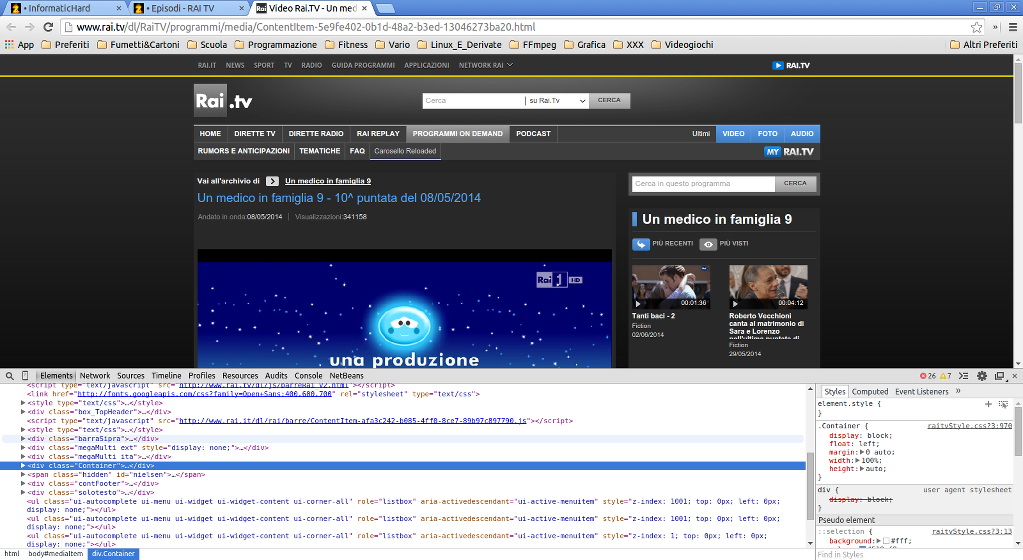Switch to the Episodi - RAI TV browser tab
Viewport: 1023px width, 560px height.
189,8
